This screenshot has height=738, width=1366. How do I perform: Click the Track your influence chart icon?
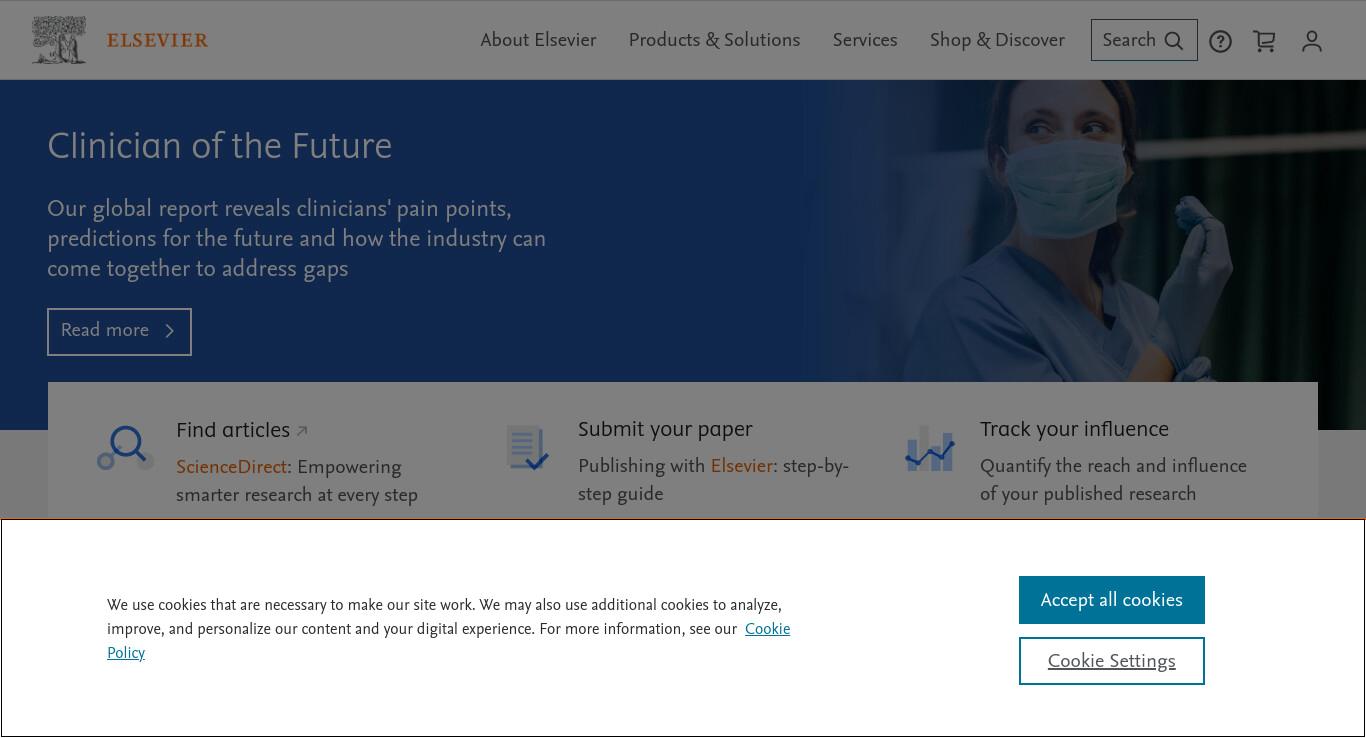[929, 448]
